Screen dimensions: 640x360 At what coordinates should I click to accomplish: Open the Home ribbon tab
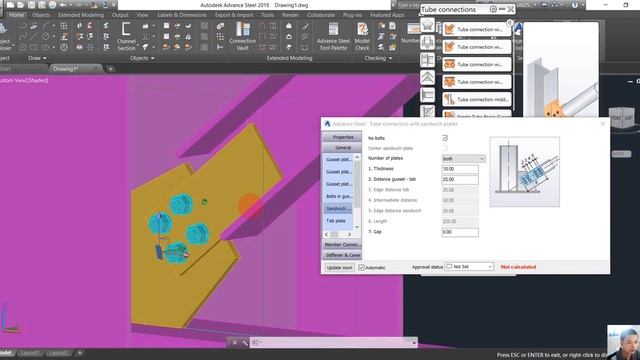16,15
